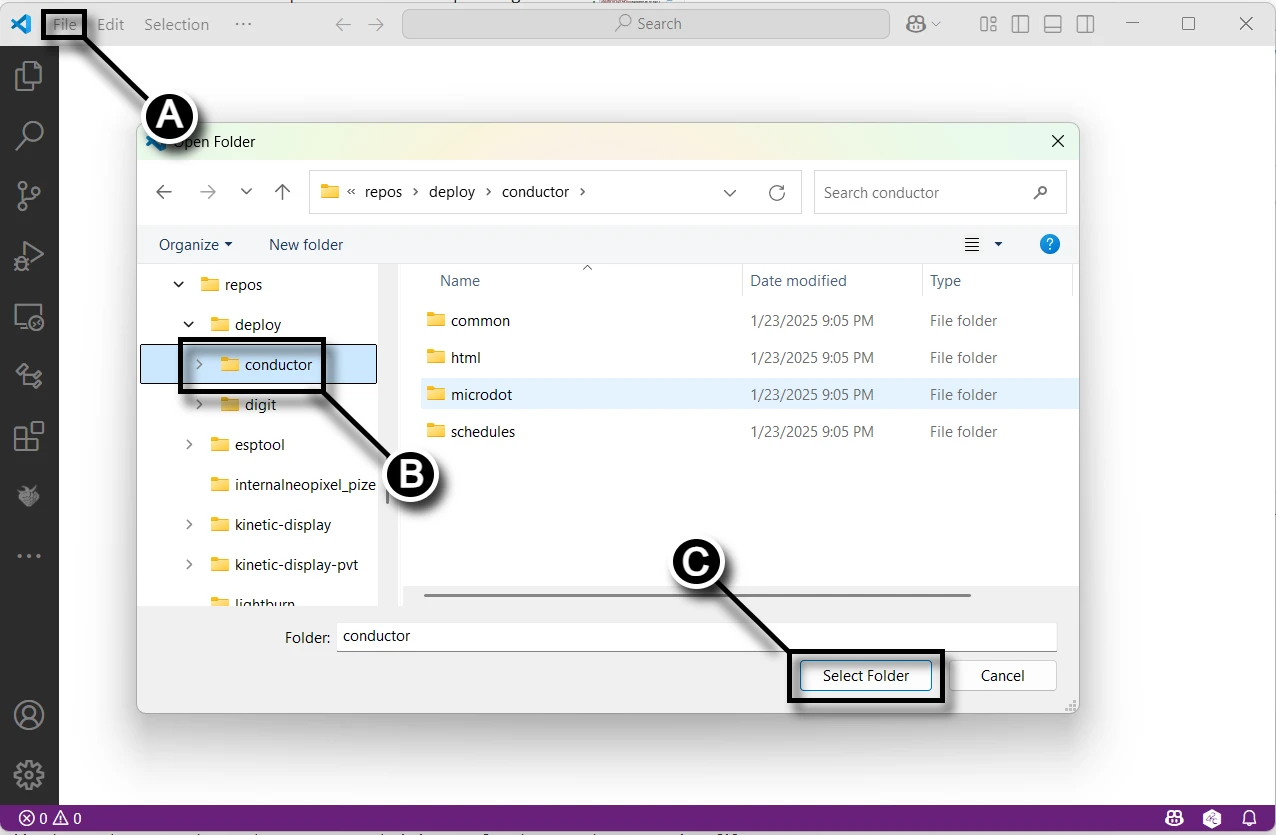Image resolution: width=1276 pixels, height=835 pixels.
Task: Go forward in VS Code navigation history
Action: click(x=376, y=24)
